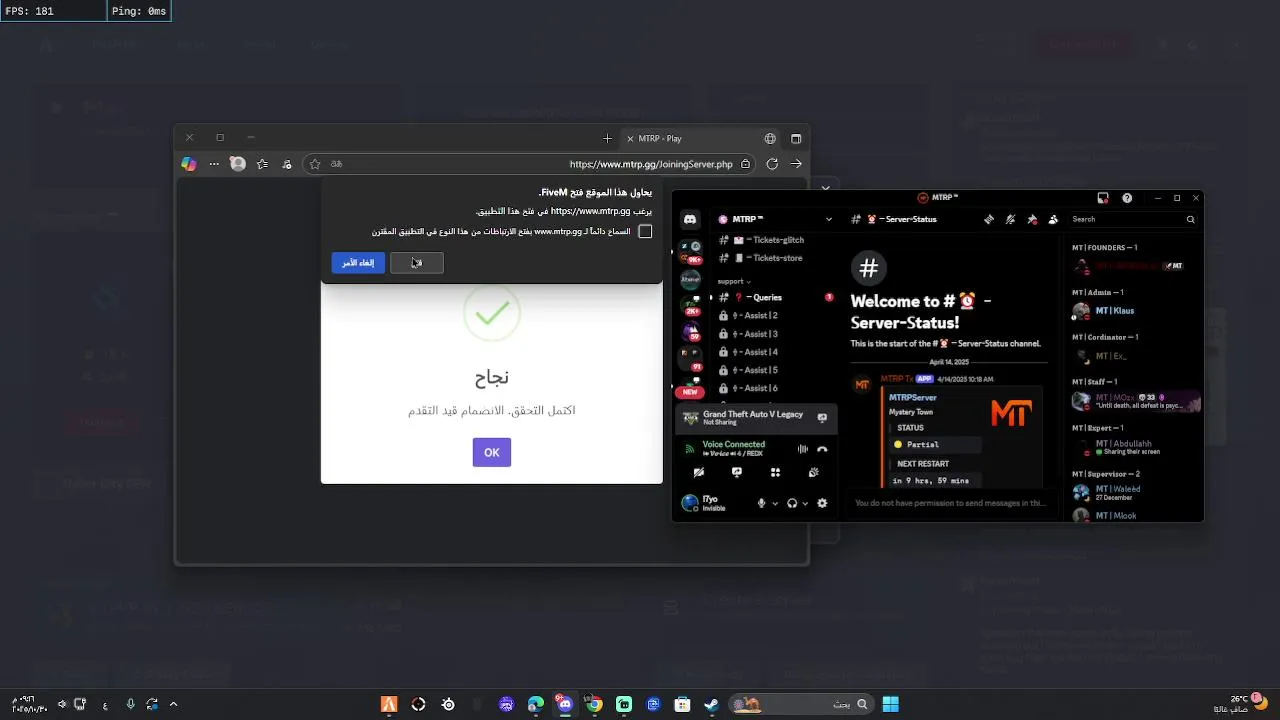Open headphone output options arrow
Viewport: 1280px width, 720px height.
point(805,503)
